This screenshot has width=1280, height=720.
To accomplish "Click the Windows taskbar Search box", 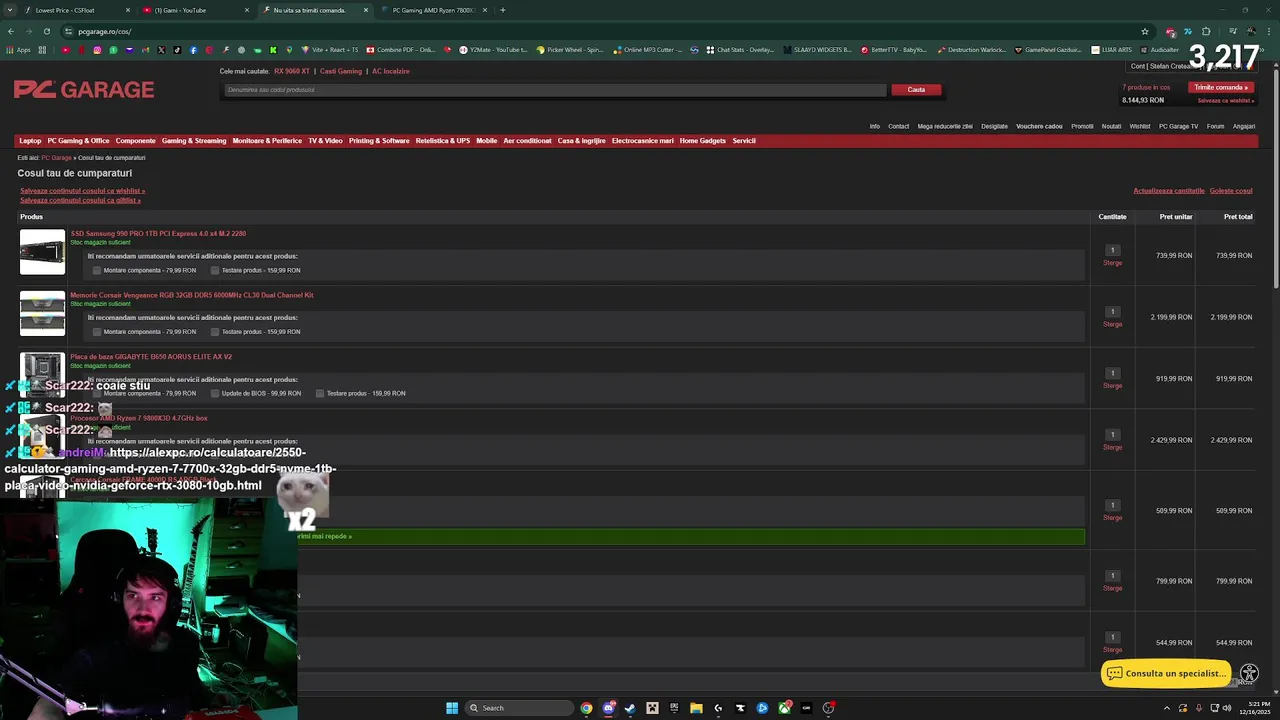I will click(520, 708).
